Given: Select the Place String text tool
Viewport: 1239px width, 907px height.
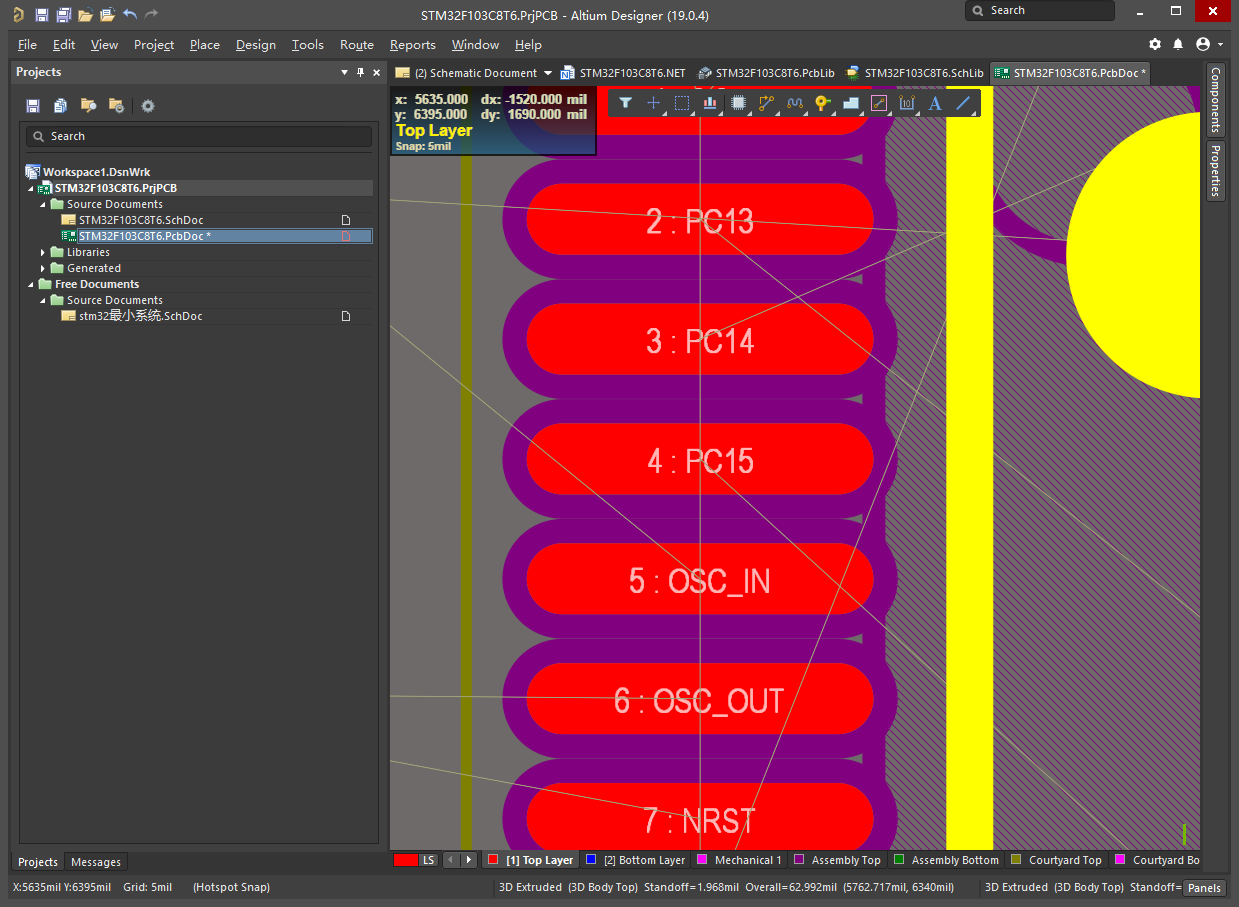Looking at the screenshot, I should click(x=936, y=103).
